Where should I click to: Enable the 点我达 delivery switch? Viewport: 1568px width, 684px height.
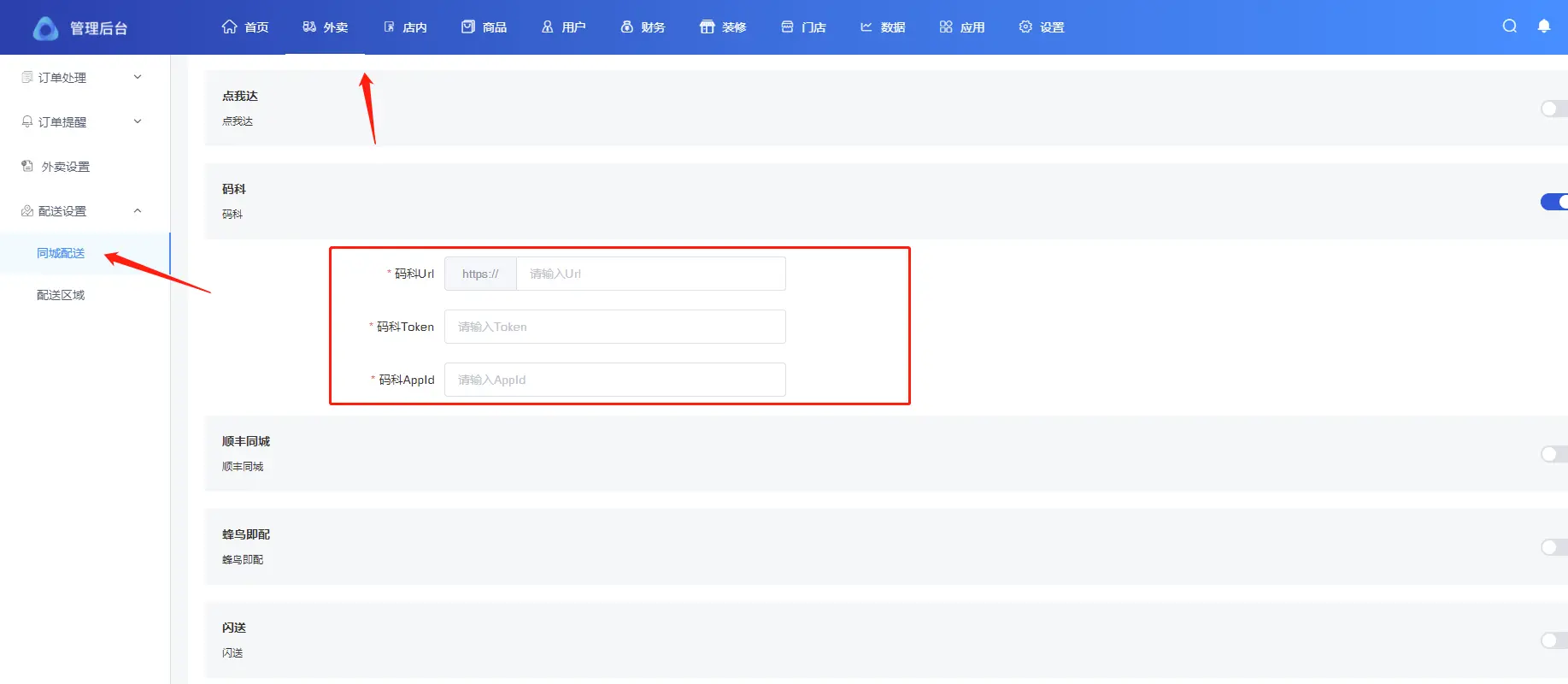click(1553, 109)
